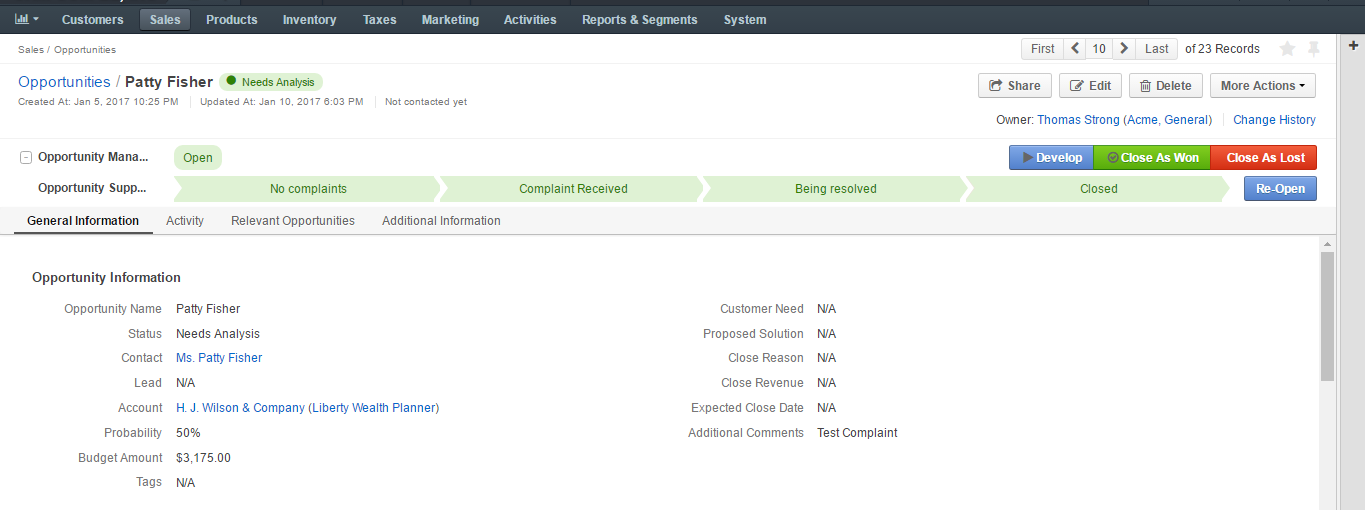Collapse the Opportunity Management workflow section
Viewport: 1365px width, 510px height.
pyautogui.click(x=26, y=158)
